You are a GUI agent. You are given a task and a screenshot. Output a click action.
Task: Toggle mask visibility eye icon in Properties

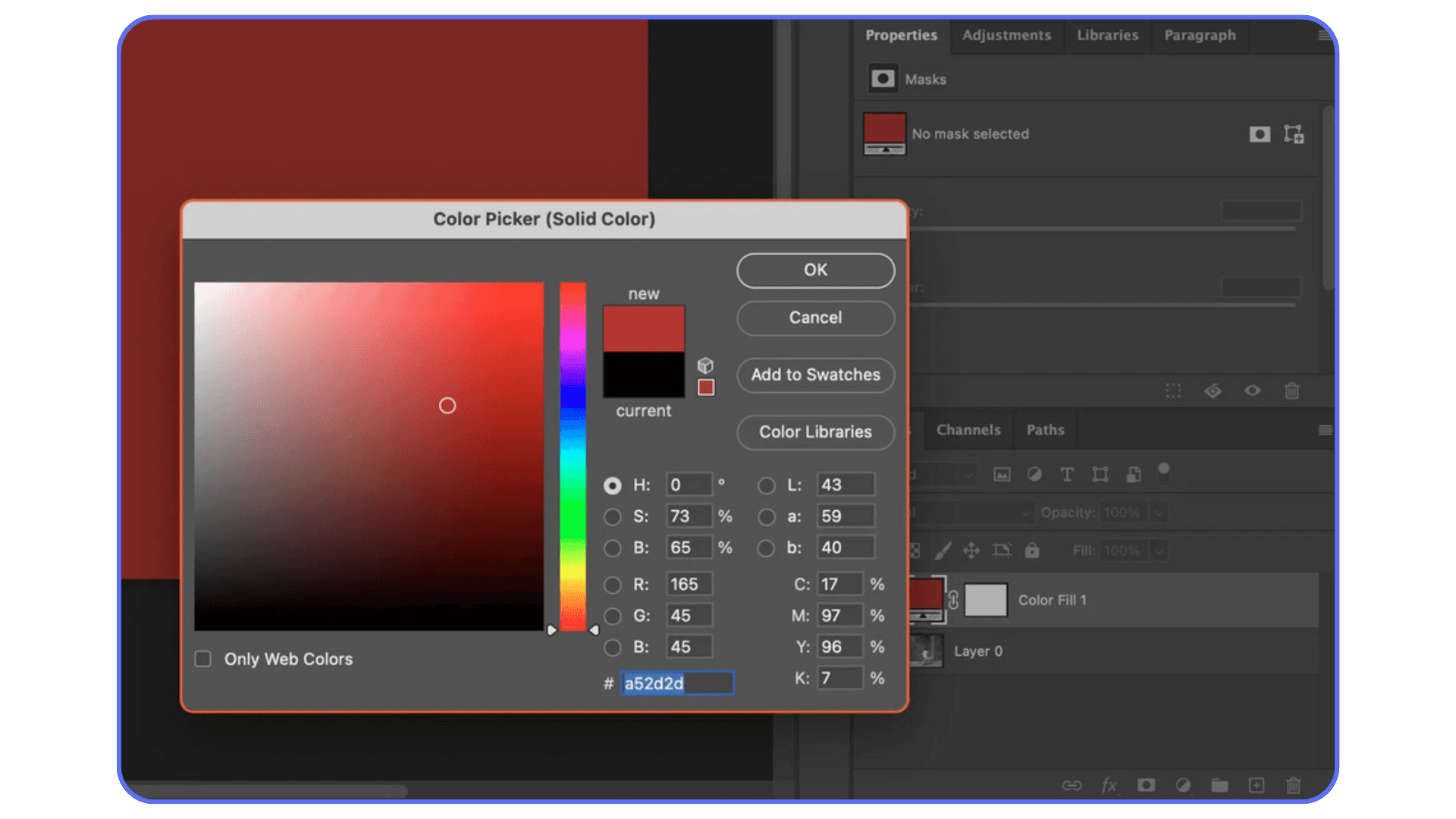click(1252, 391)
